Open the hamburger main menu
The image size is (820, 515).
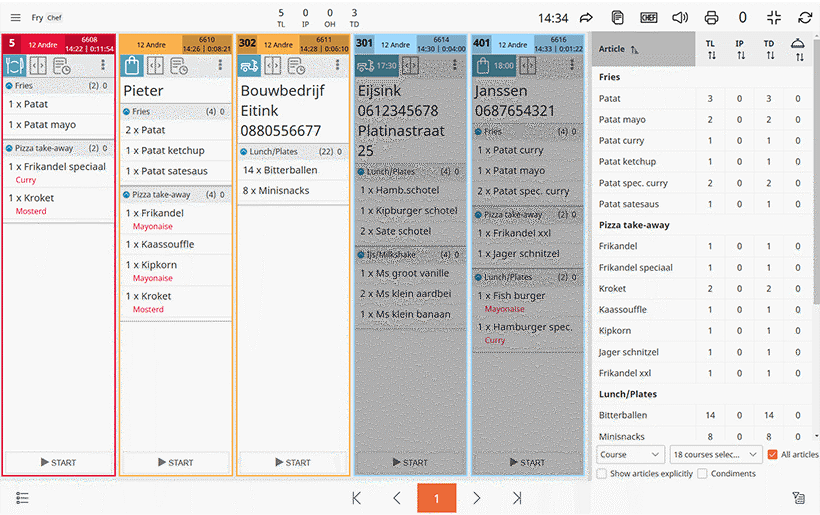16,17
